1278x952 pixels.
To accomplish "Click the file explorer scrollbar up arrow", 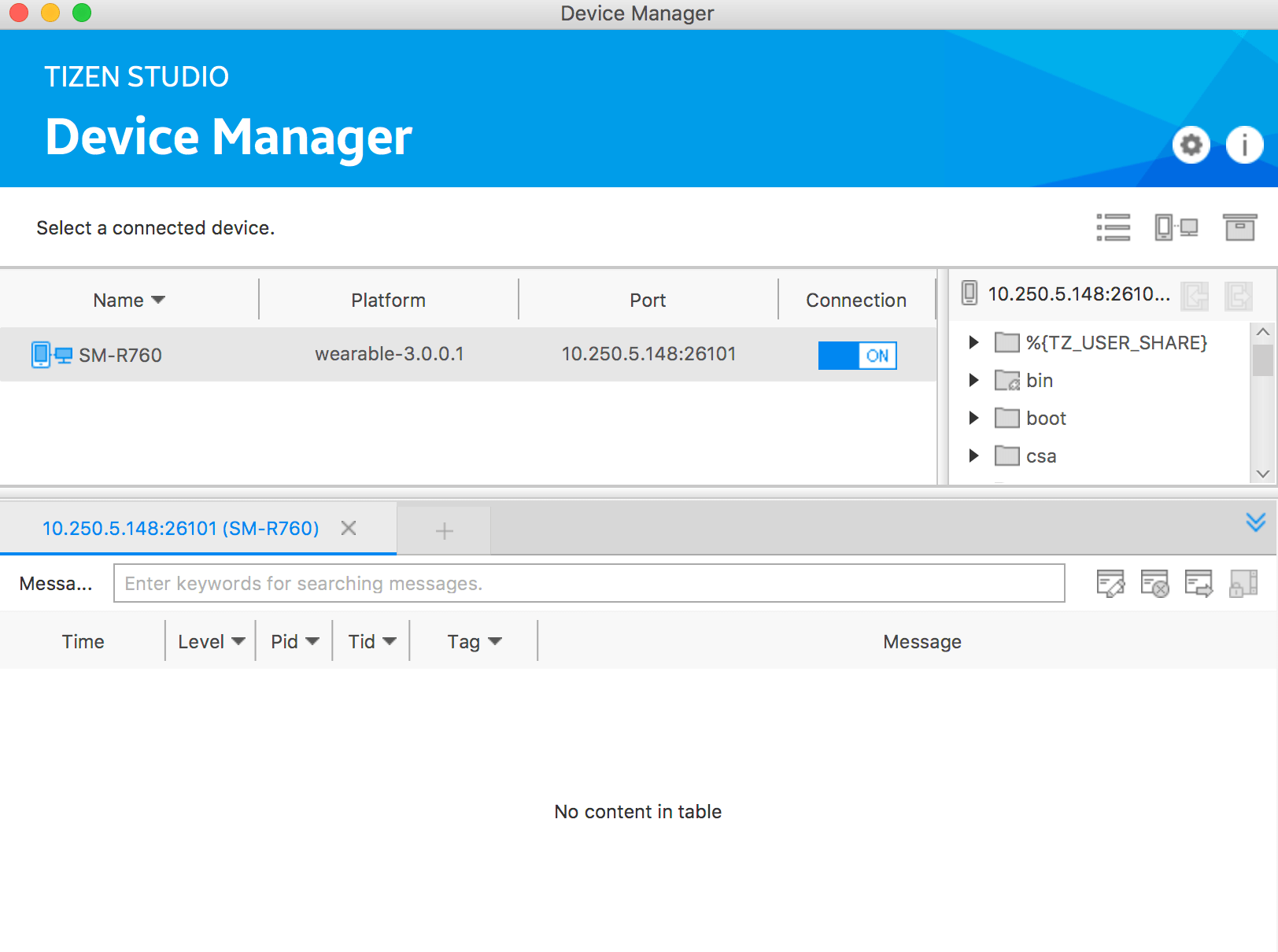I will [1263, 332].
